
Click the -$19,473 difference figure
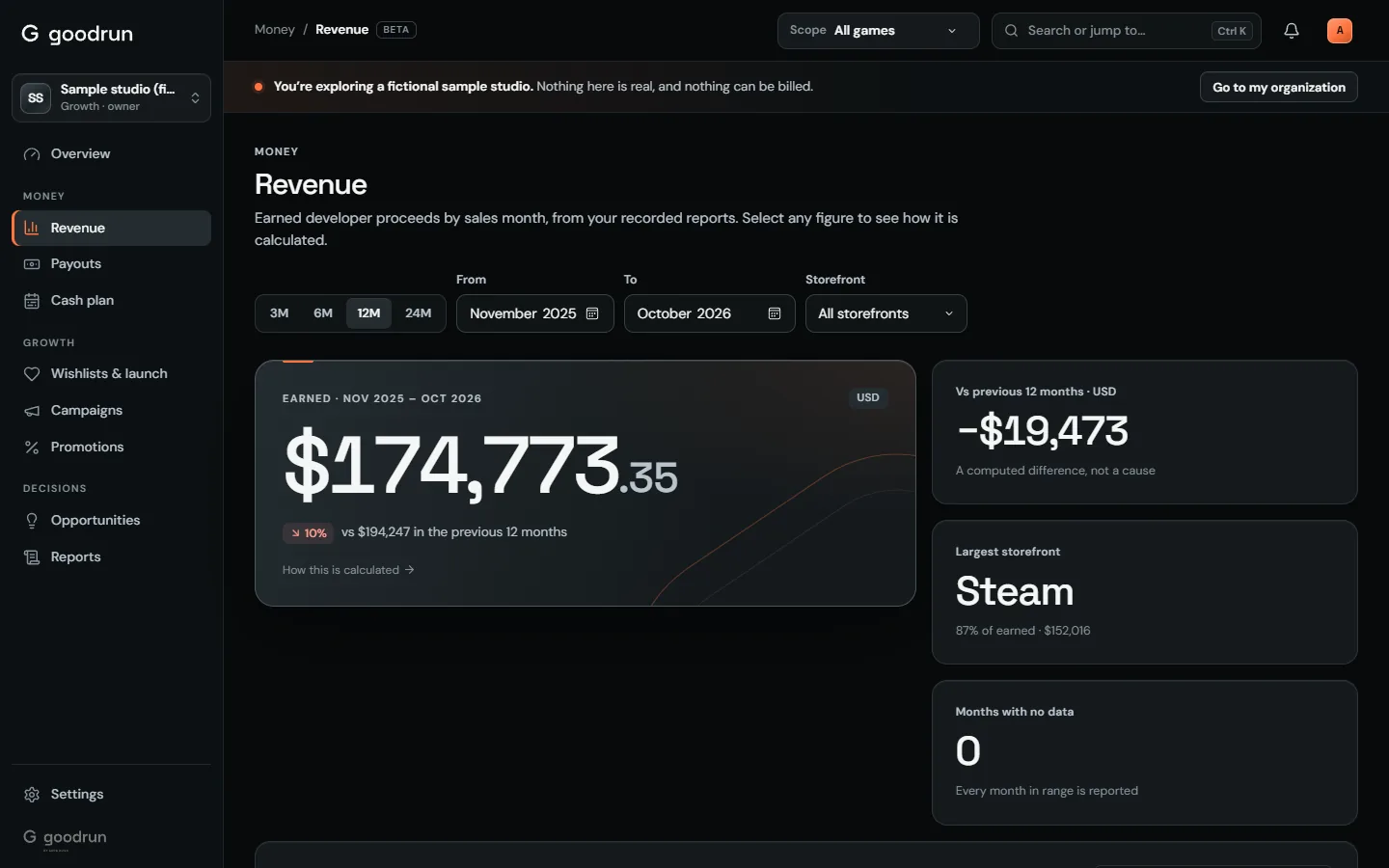click(x=1042, y=431)
